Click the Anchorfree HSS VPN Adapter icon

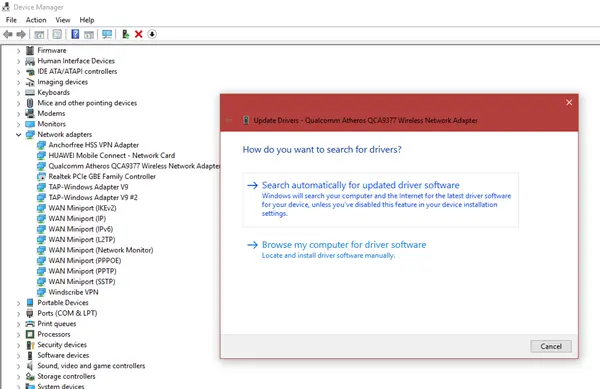tap(41, 145)
